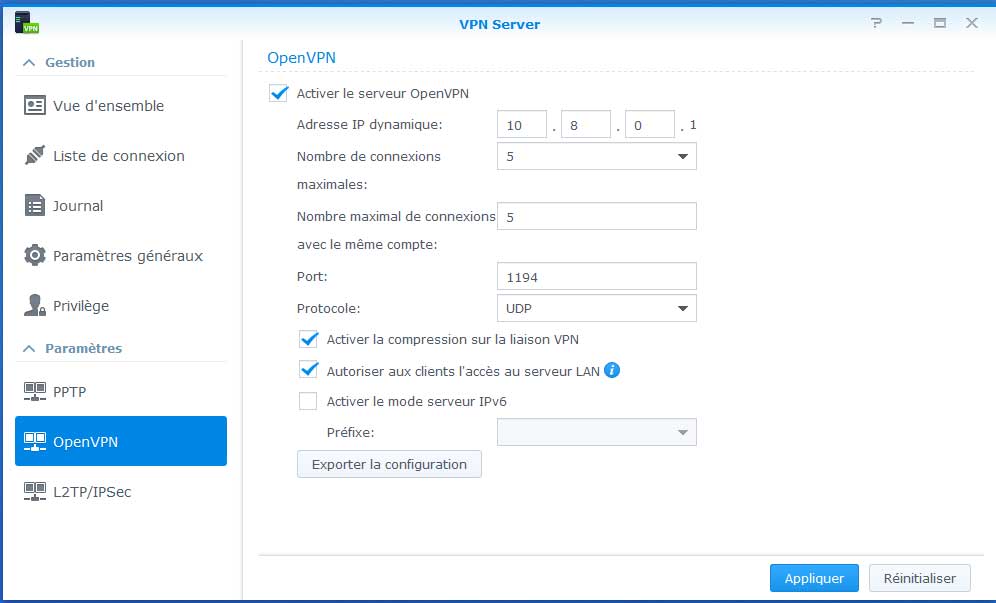The height and width of the screenshot is (603, 996).
Task: Click second IP octet field containing 8
Action: (x=586, y=125)
